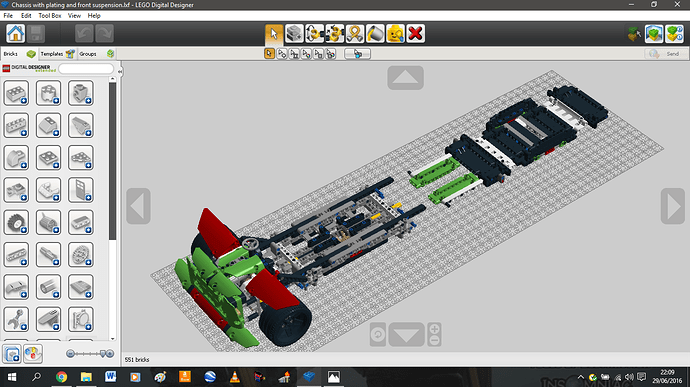Open the Hide tool with minifigure head
Viewport: 690px width, 387px height.
pyautogui.click(x=395, y=33)
